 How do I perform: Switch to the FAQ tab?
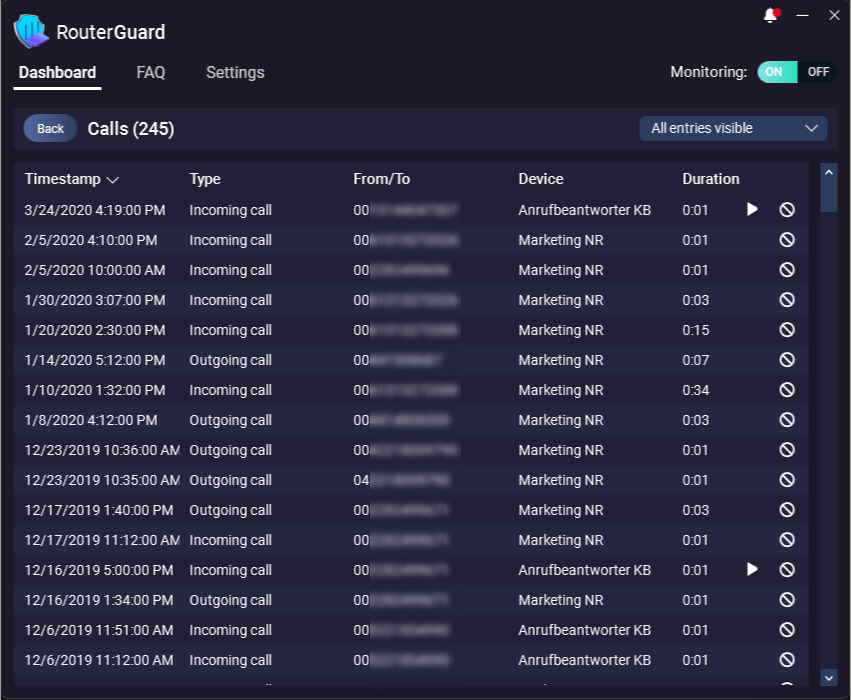(150, 72)
